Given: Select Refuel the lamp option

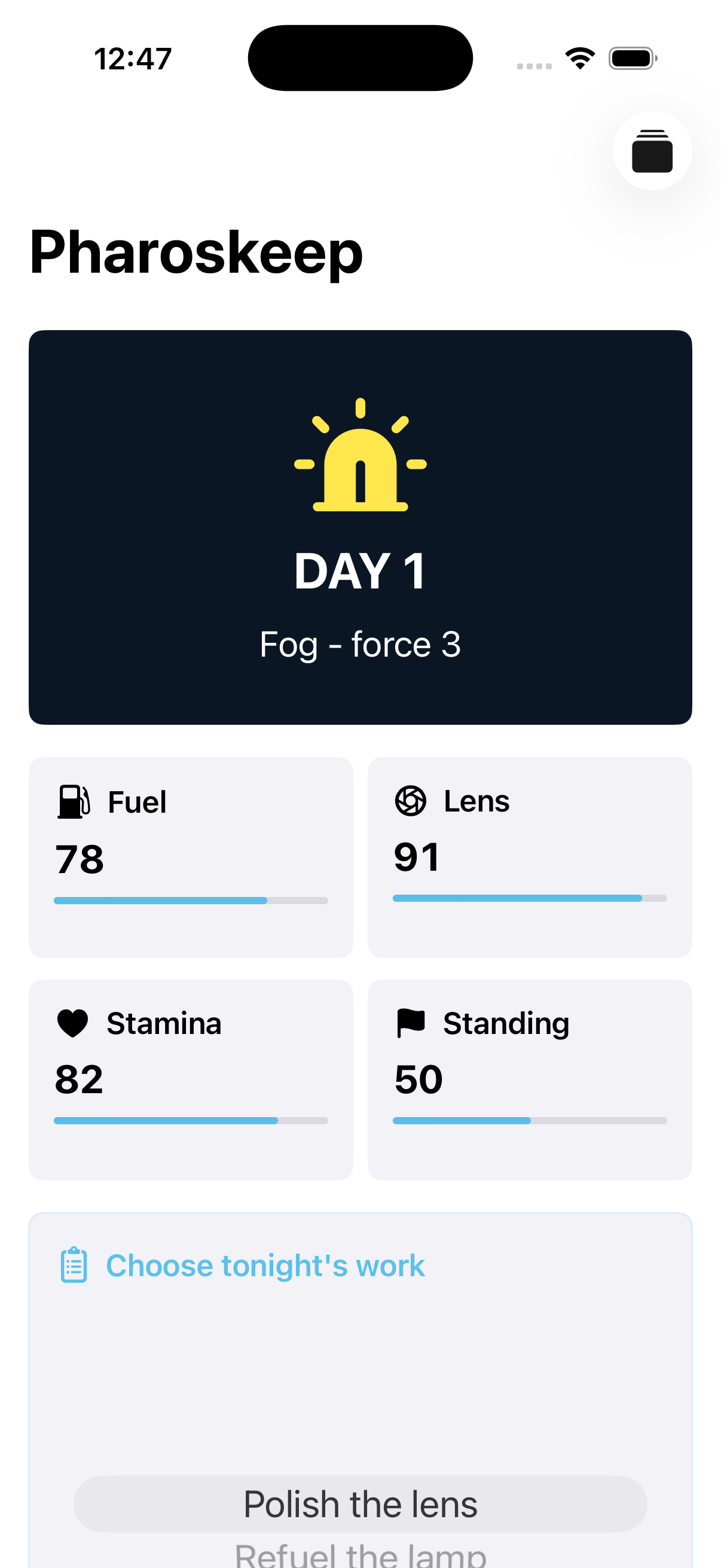Looking at the screenshot, I should pos(360,1555).
